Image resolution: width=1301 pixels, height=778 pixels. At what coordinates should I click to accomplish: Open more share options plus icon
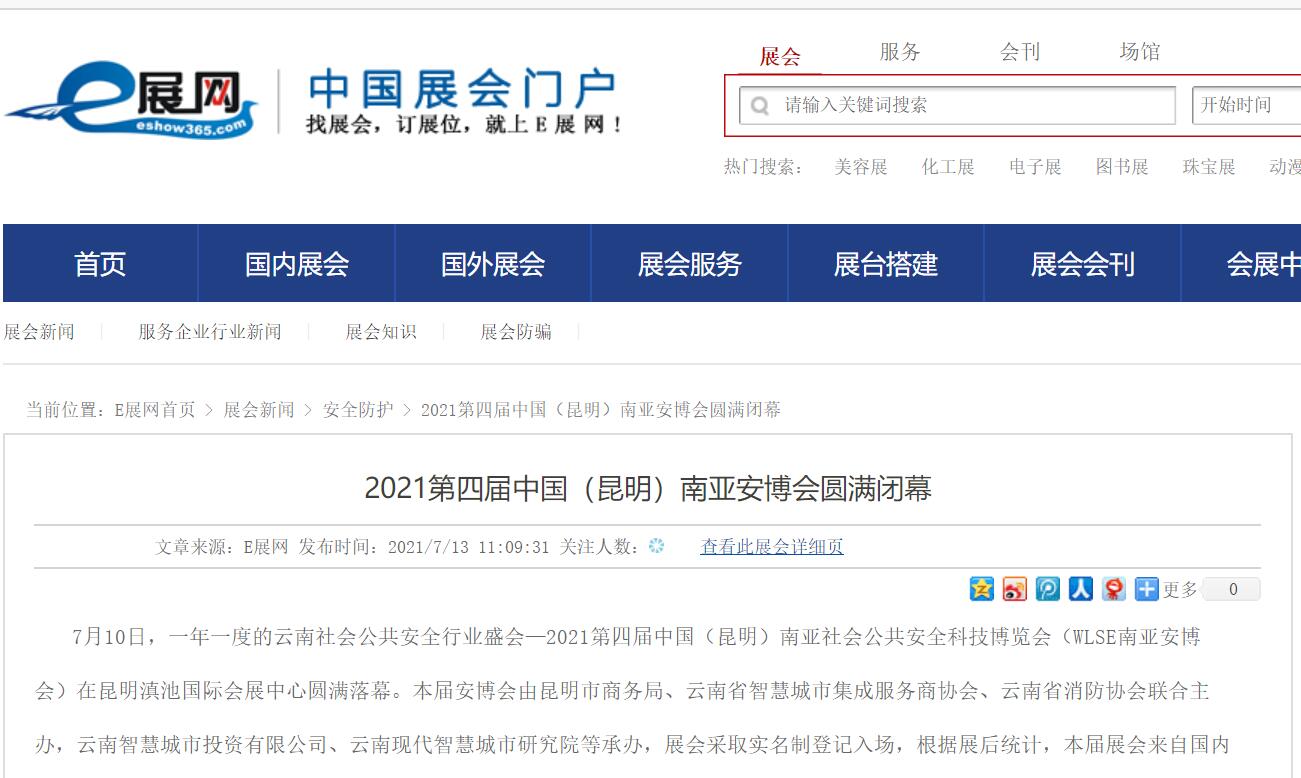tap(1146, 589)
